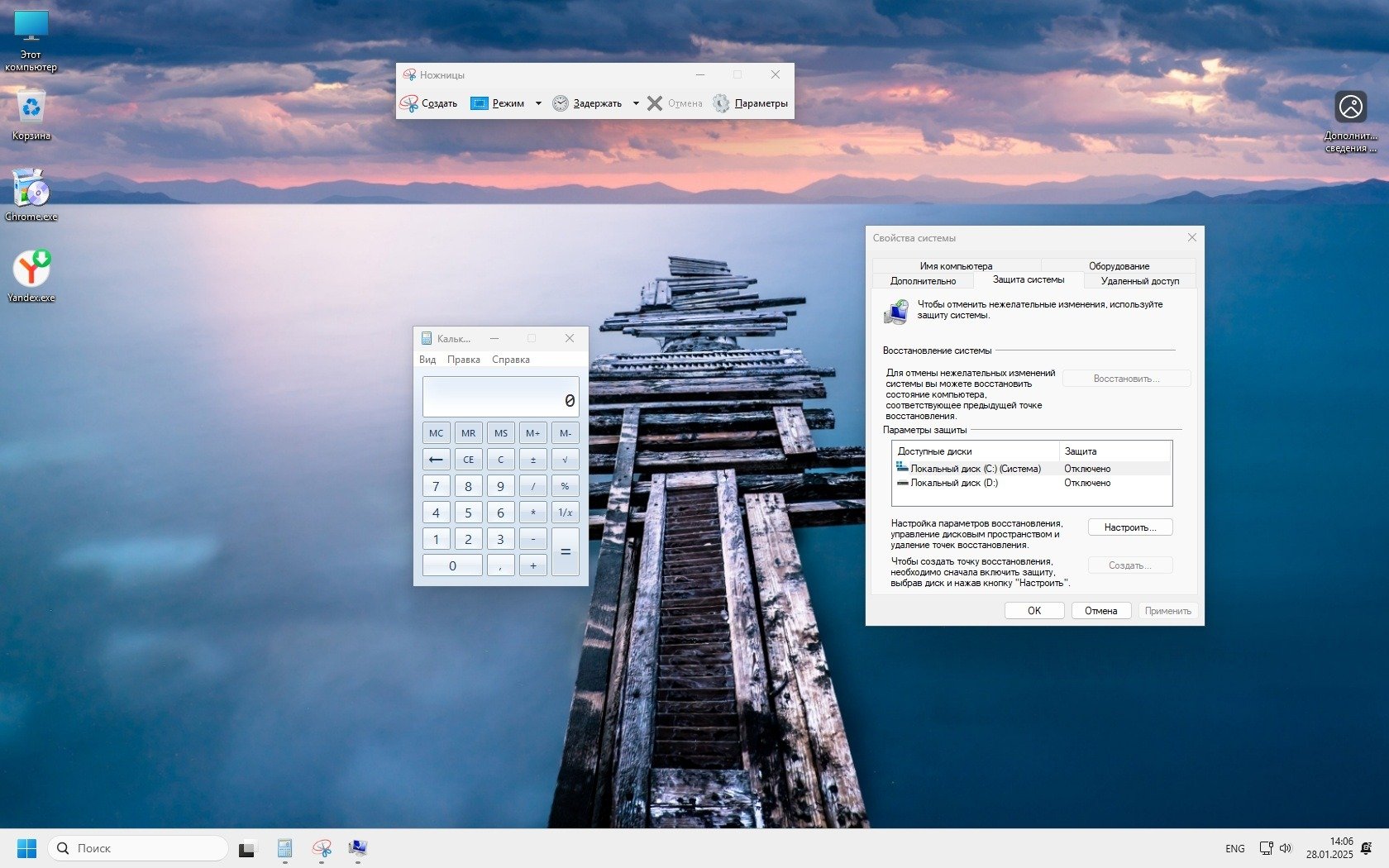This screenshot has width=1389, height=868.
Task: Open the Справка menu in calculator
Action: point(510,360)
